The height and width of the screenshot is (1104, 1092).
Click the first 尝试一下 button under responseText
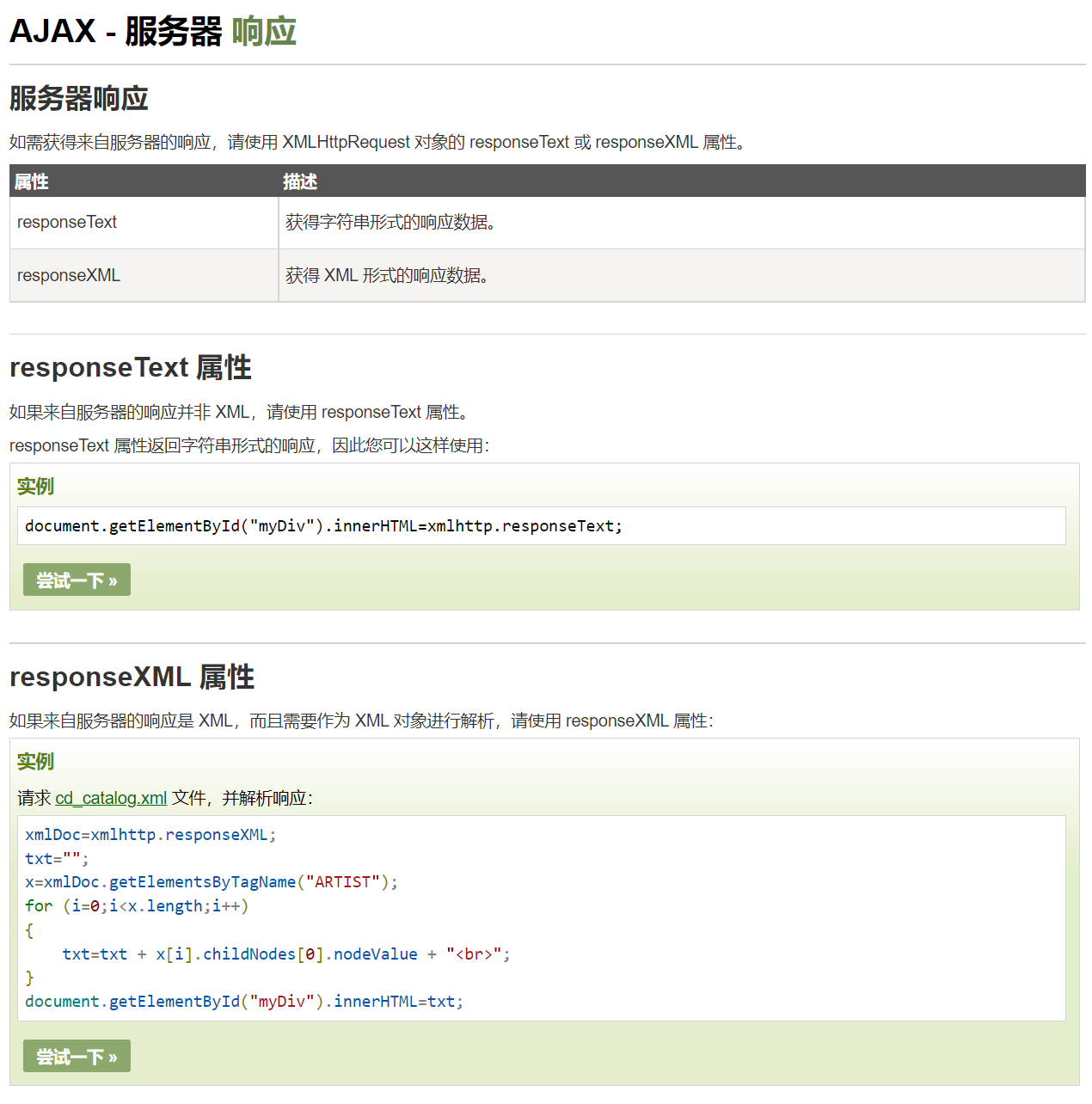click(x=77, y=580)
